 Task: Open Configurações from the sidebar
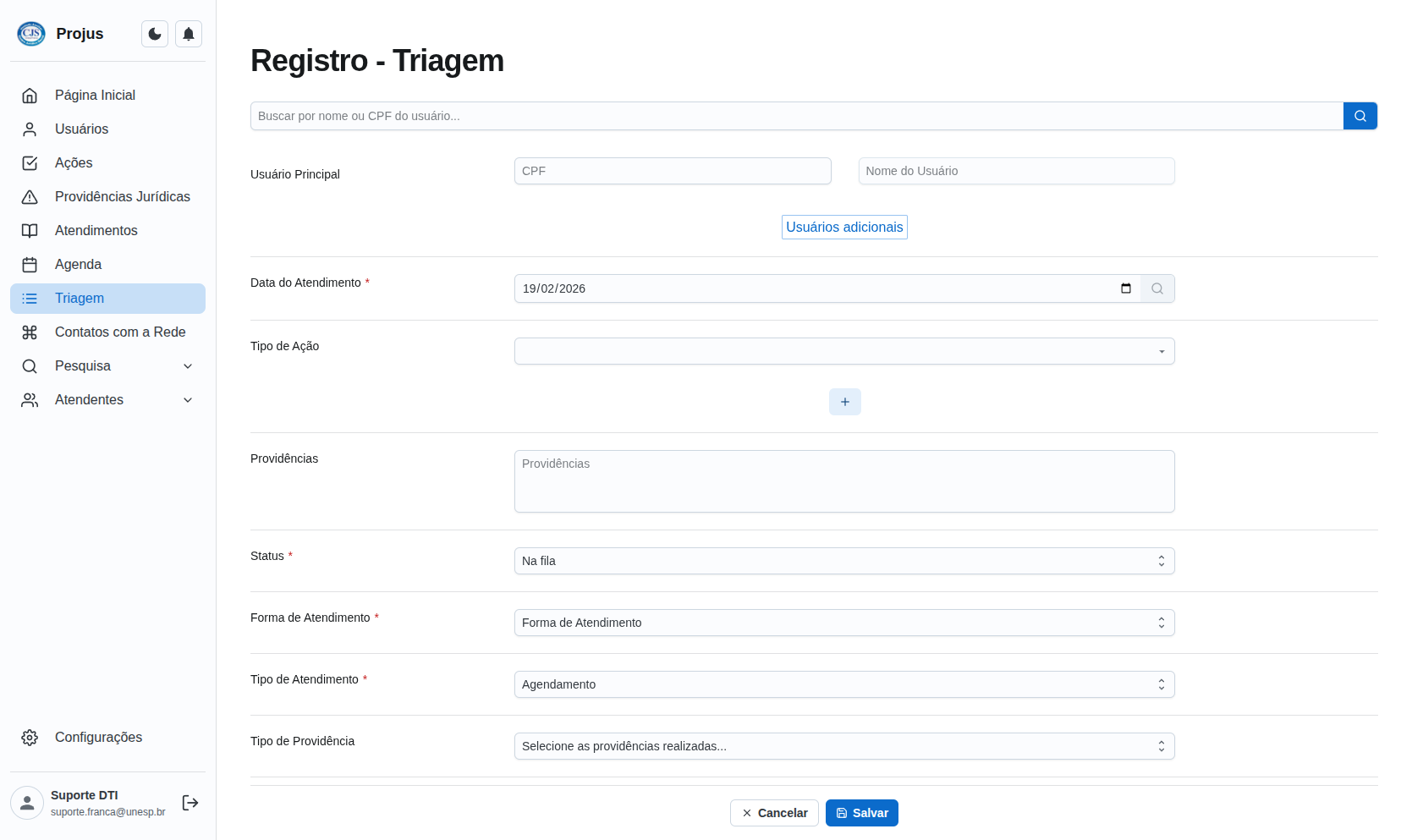tap(98, 738)
